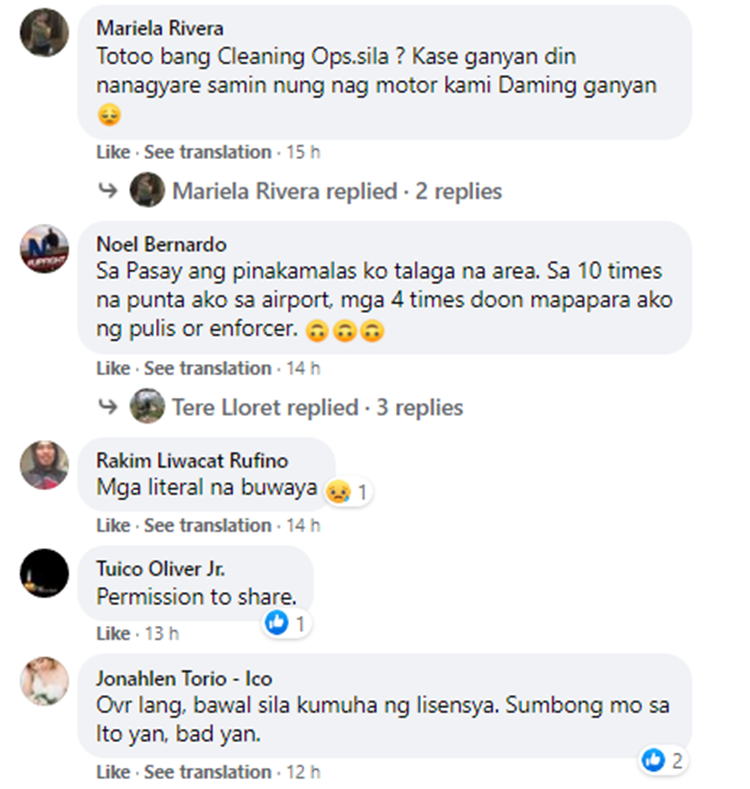The width and height of the screenshot is (750, 789).
Task: View the like reaction on Permission to share comment
Action: (286, 623)
